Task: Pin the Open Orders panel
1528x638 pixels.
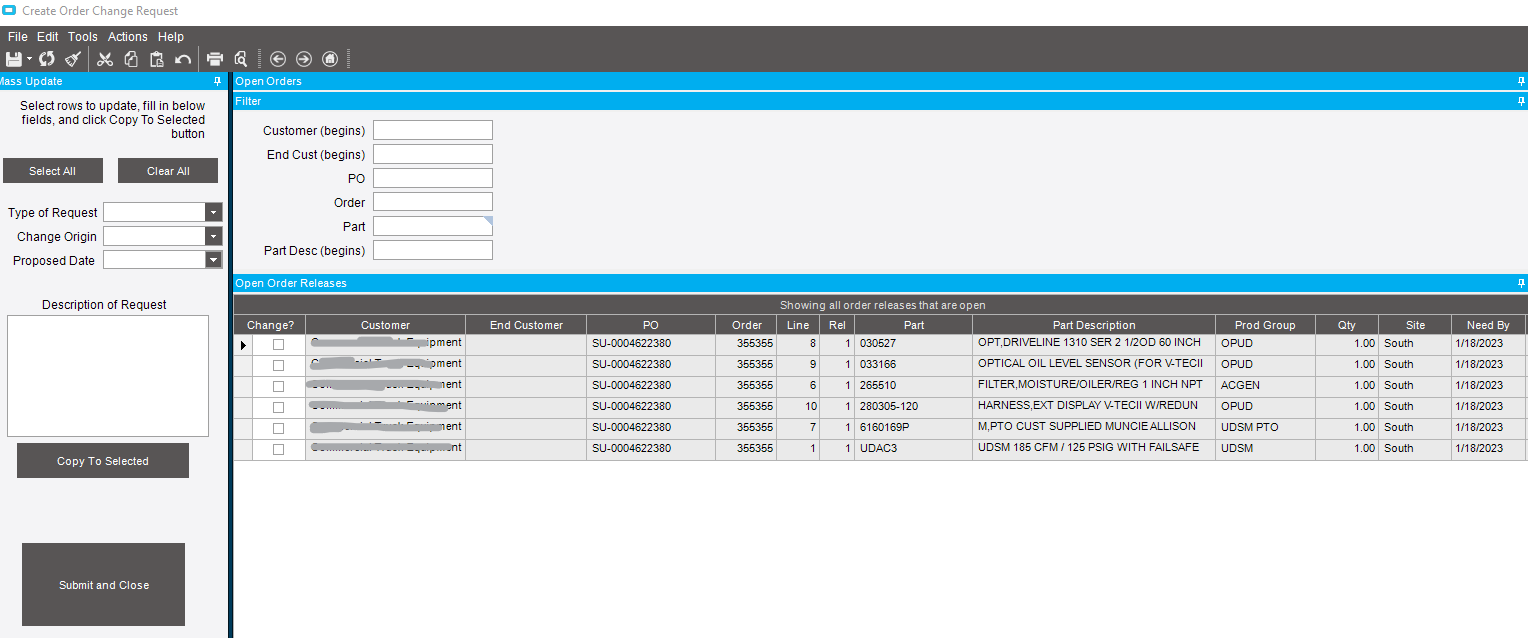Action: [1521, 81]
